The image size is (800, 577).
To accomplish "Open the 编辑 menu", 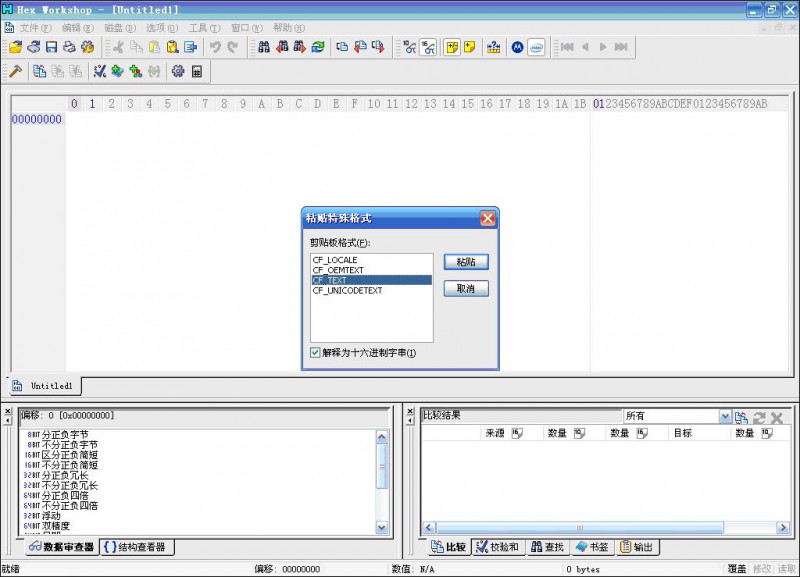I will [78, 28].
